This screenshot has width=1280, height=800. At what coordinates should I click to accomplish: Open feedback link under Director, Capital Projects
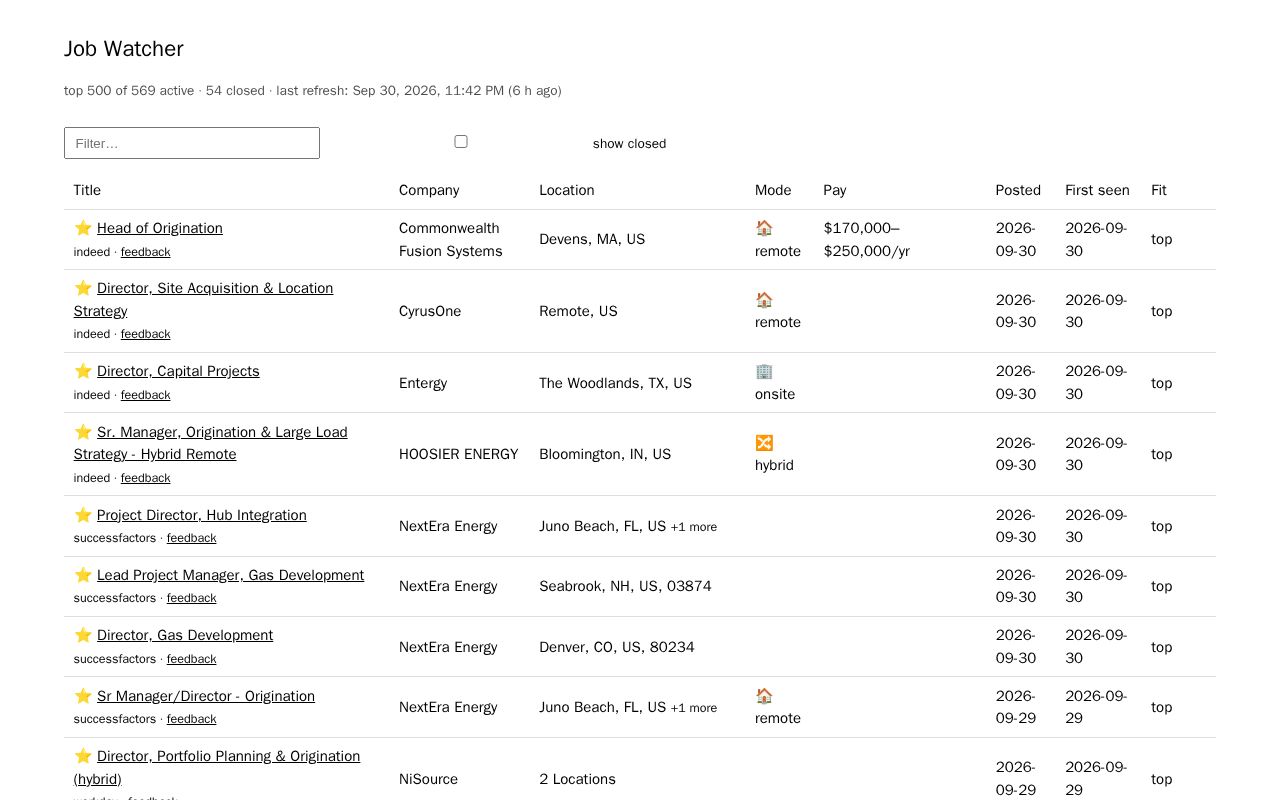(x=146, y=395)
